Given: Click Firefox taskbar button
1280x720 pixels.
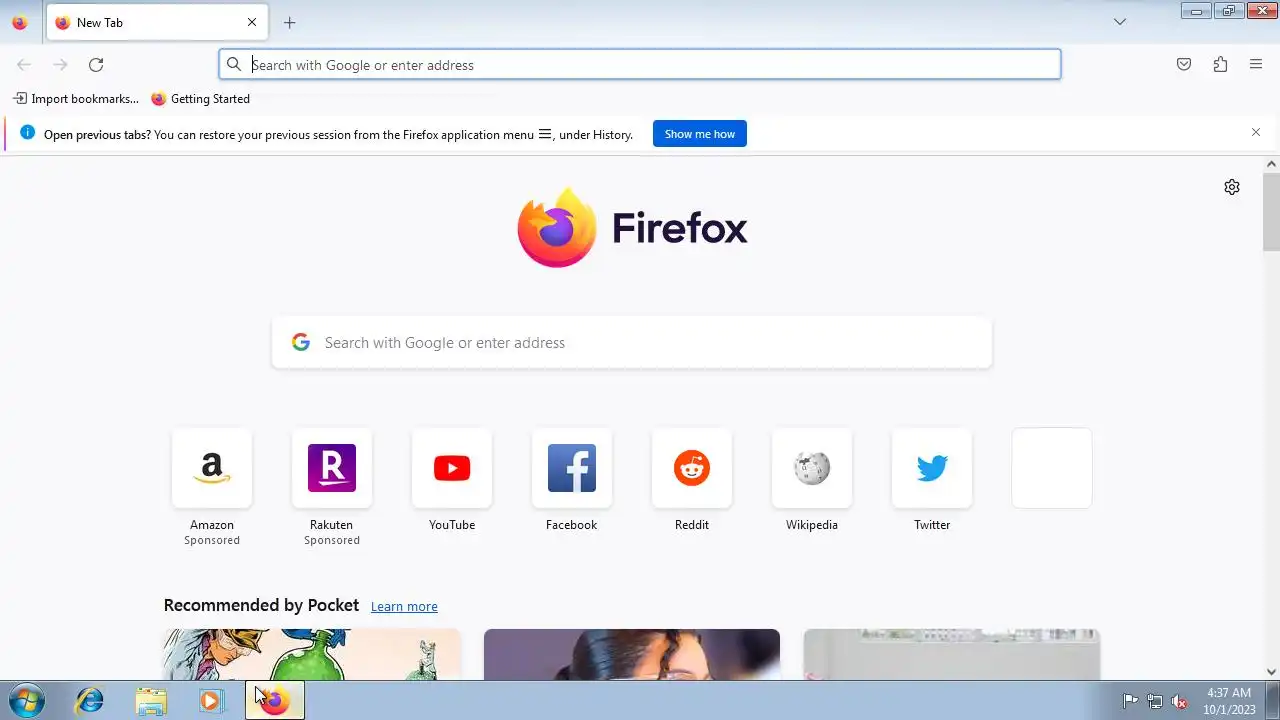Looking at the screenshot, I should 275,701.
